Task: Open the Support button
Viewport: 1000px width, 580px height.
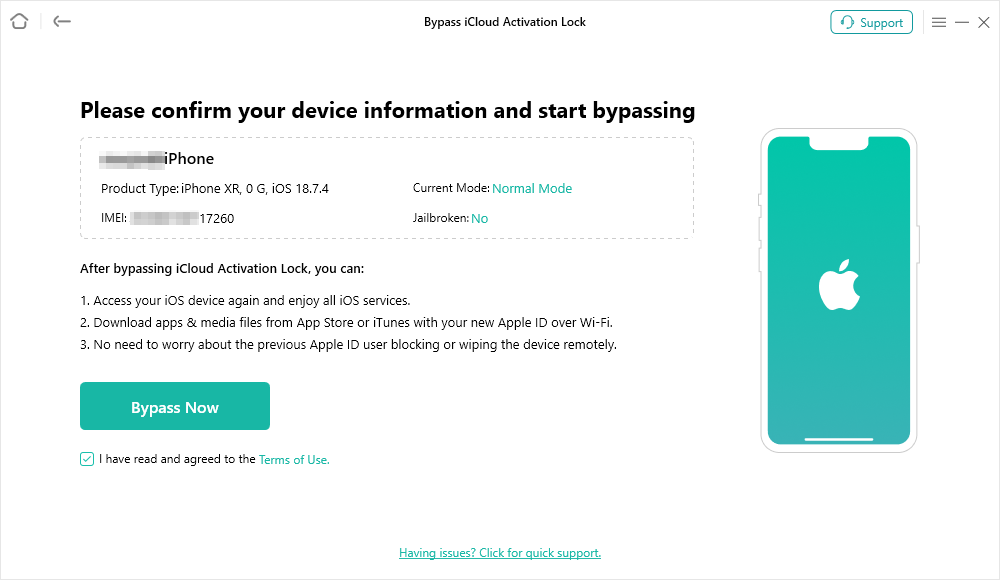Action: (x=871, y=22)
